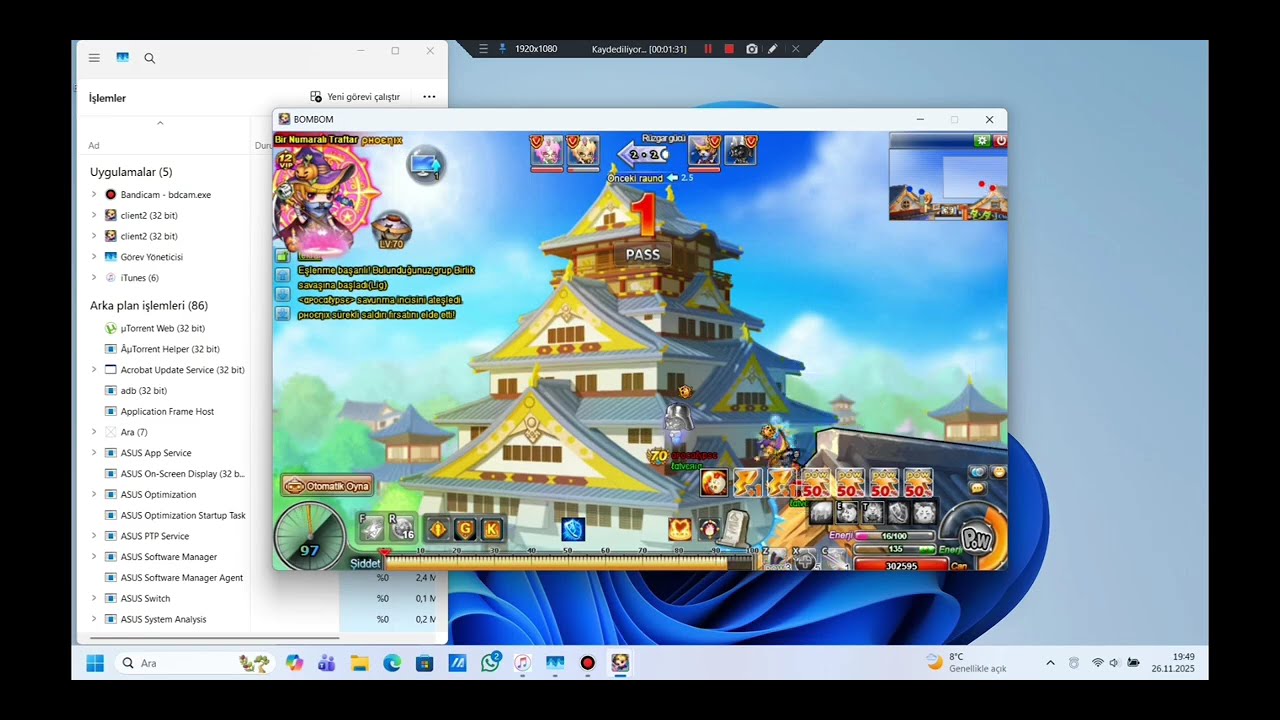This screenshot has width=1280, height=720.
Task: Open iTunes from the taskbar
Action: [522, 663]
